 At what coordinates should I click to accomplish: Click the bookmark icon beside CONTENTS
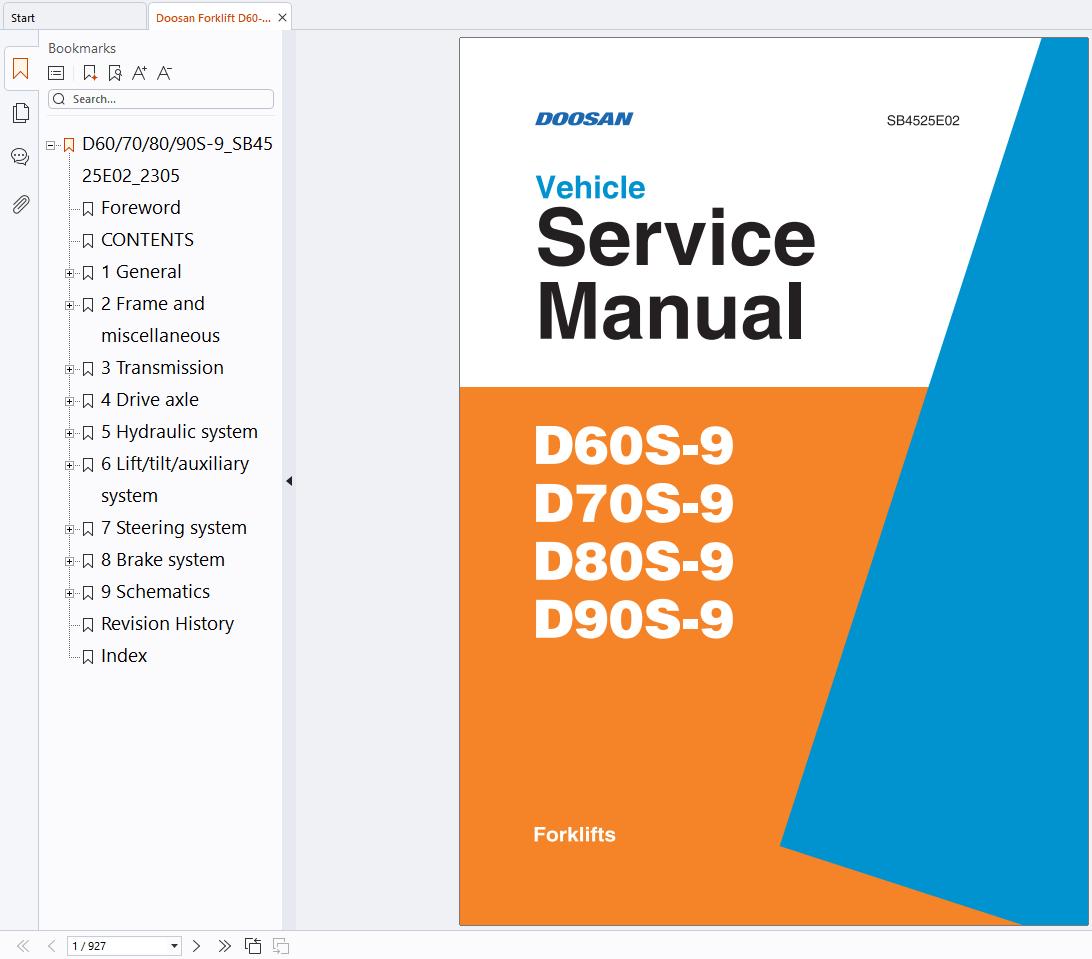[x=88, y=241]
